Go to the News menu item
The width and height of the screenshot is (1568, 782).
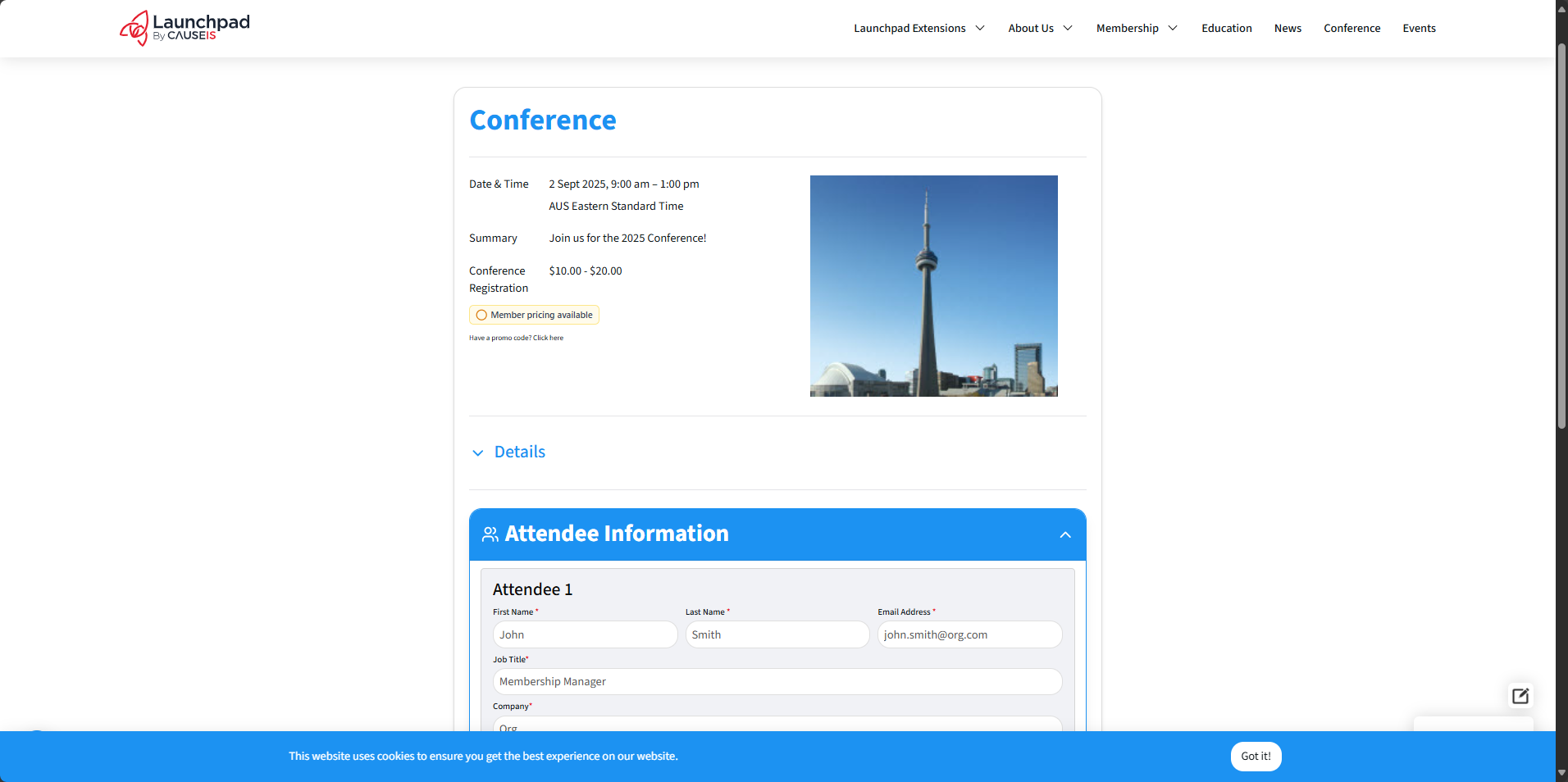(x=1288, y=28)
